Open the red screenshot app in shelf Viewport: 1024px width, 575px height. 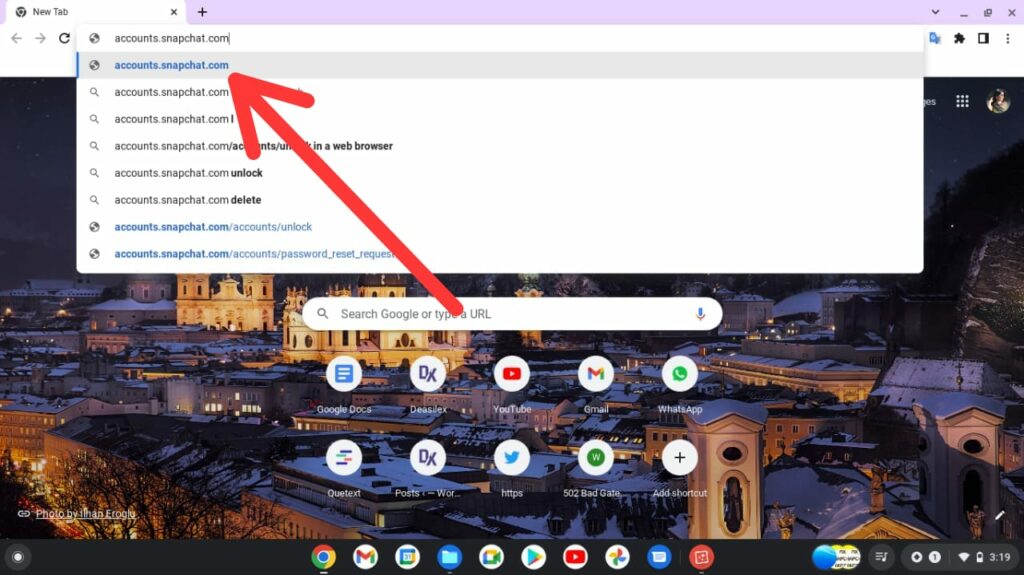tap(701, 557)
